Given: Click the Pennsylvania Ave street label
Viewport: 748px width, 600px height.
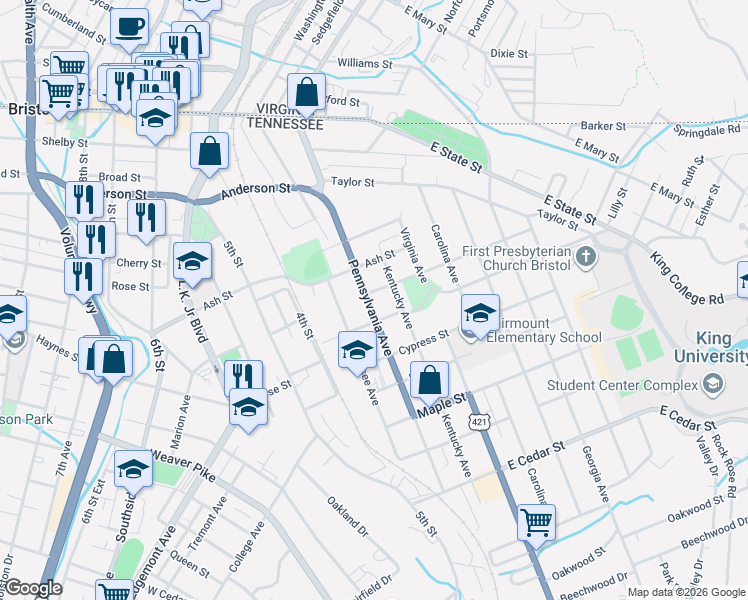Looking at the screenshot, I should [x=370, y=308].
